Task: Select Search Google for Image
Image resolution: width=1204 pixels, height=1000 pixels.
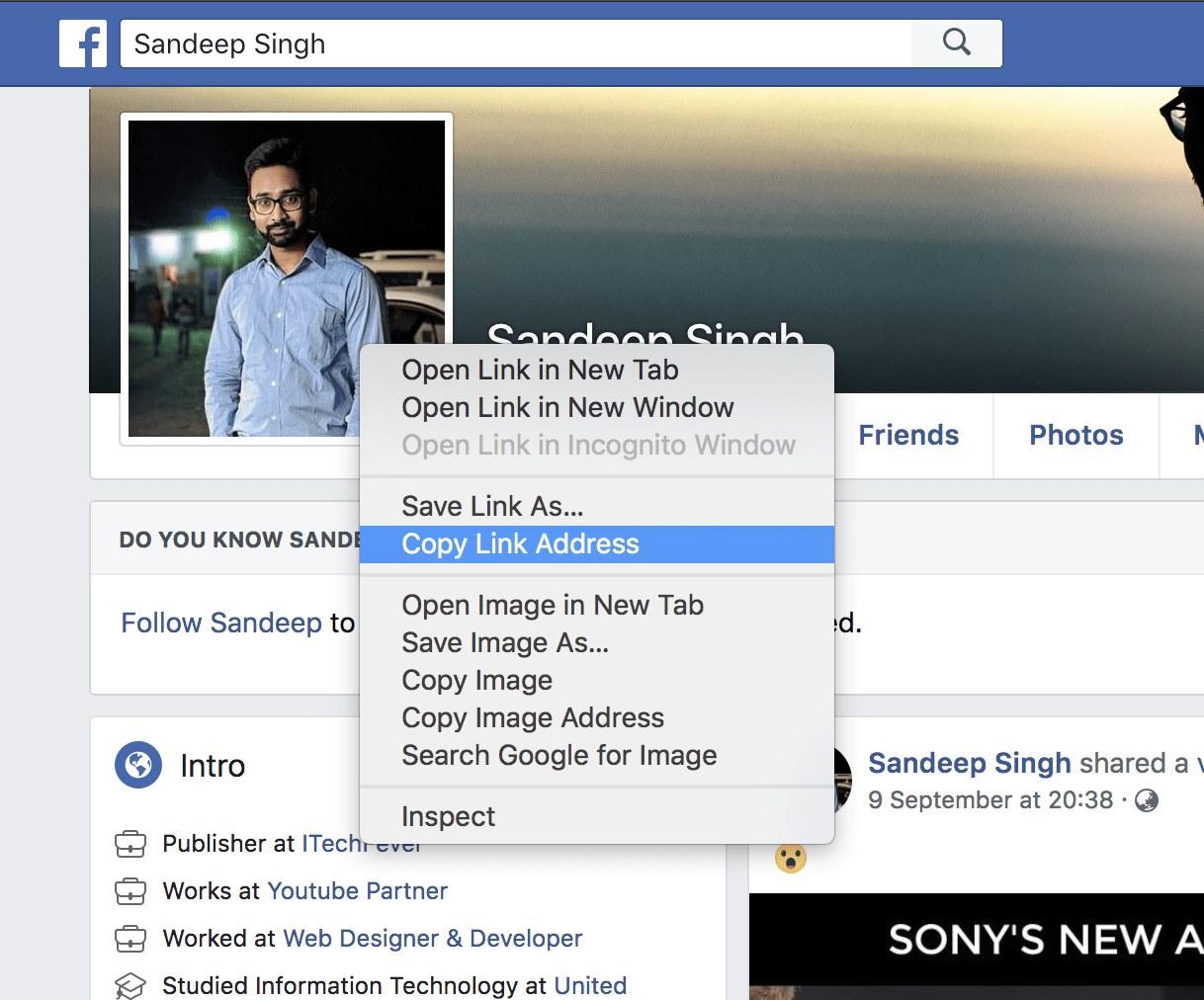Action: tap(559, 755)
